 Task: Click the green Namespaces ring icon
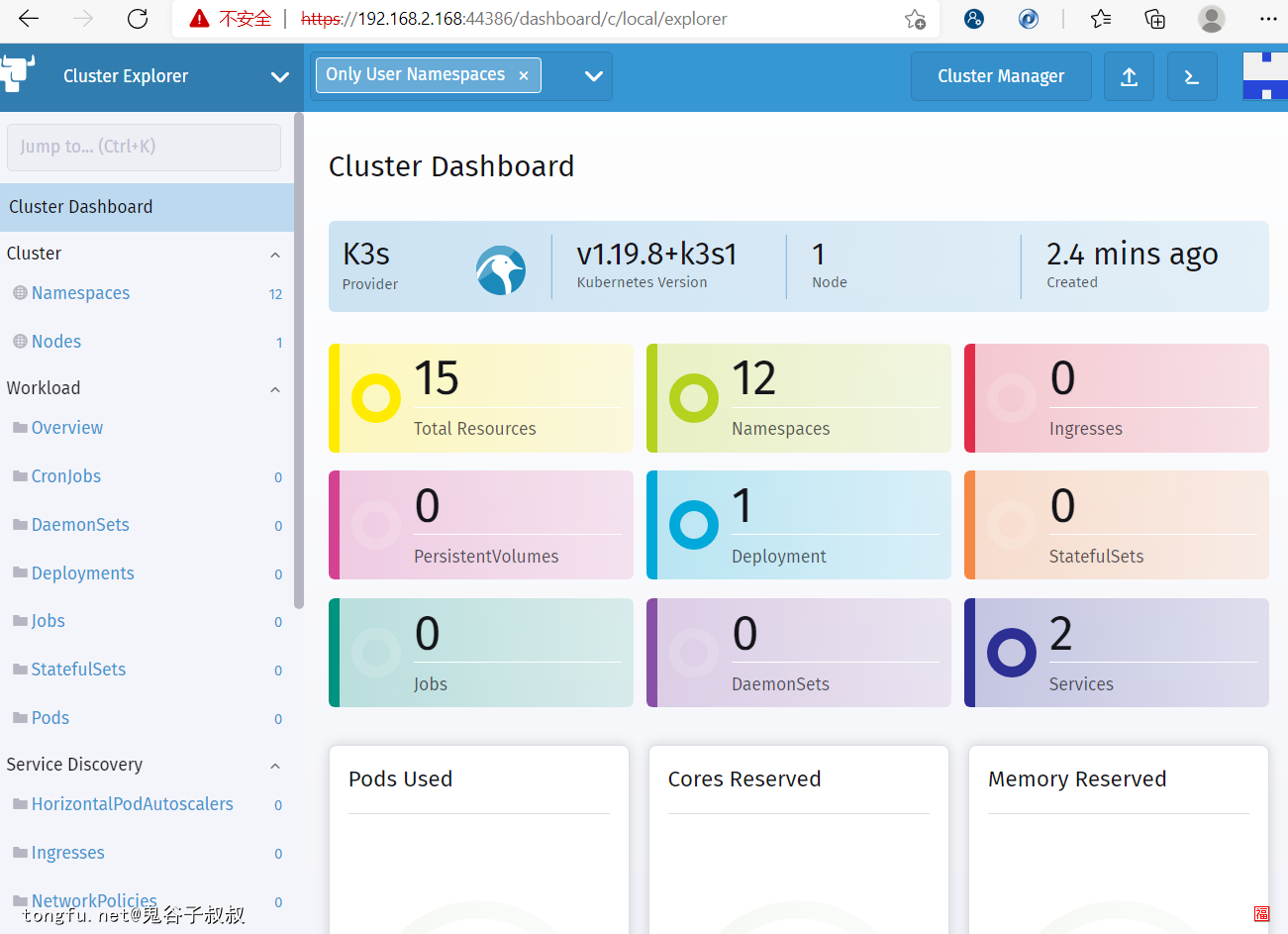[x=694, y=398]
